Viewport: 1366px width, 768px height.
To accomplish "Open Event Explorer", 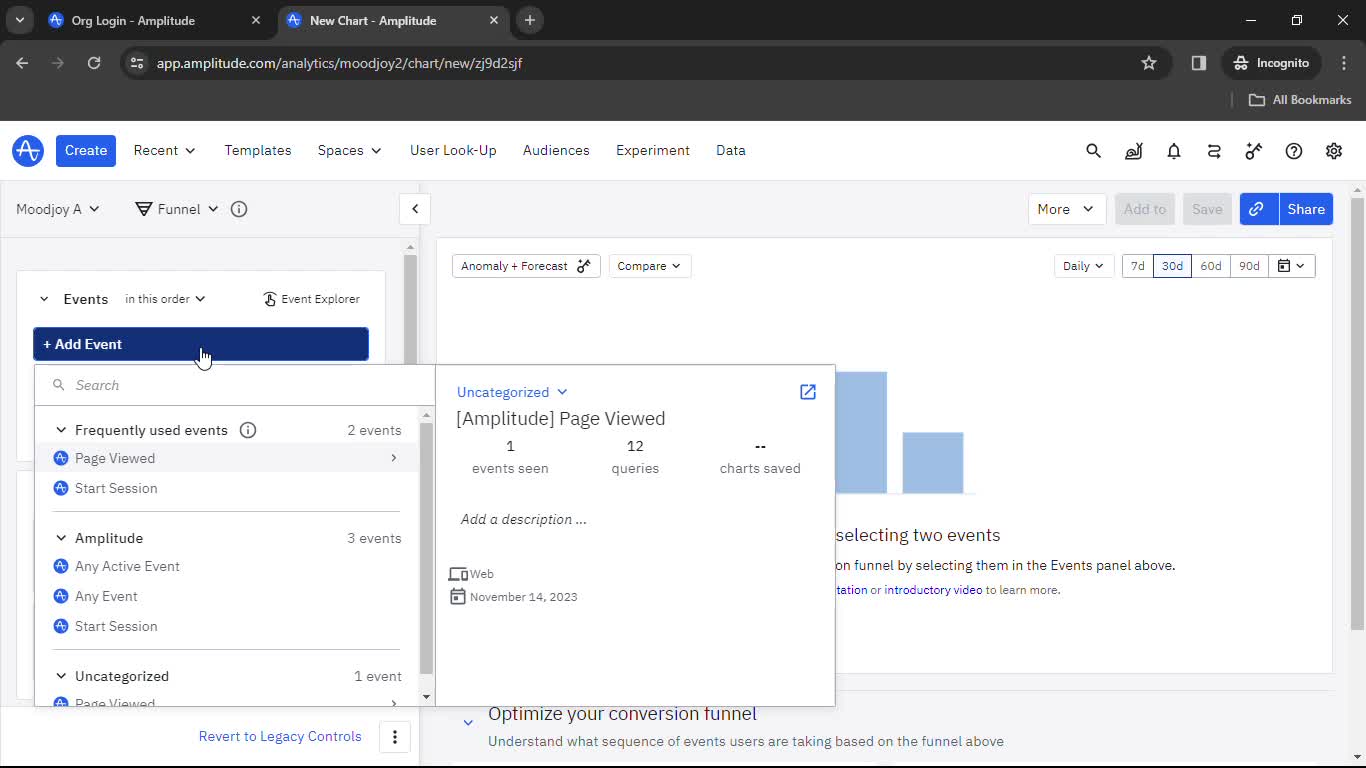I will 311,299.
